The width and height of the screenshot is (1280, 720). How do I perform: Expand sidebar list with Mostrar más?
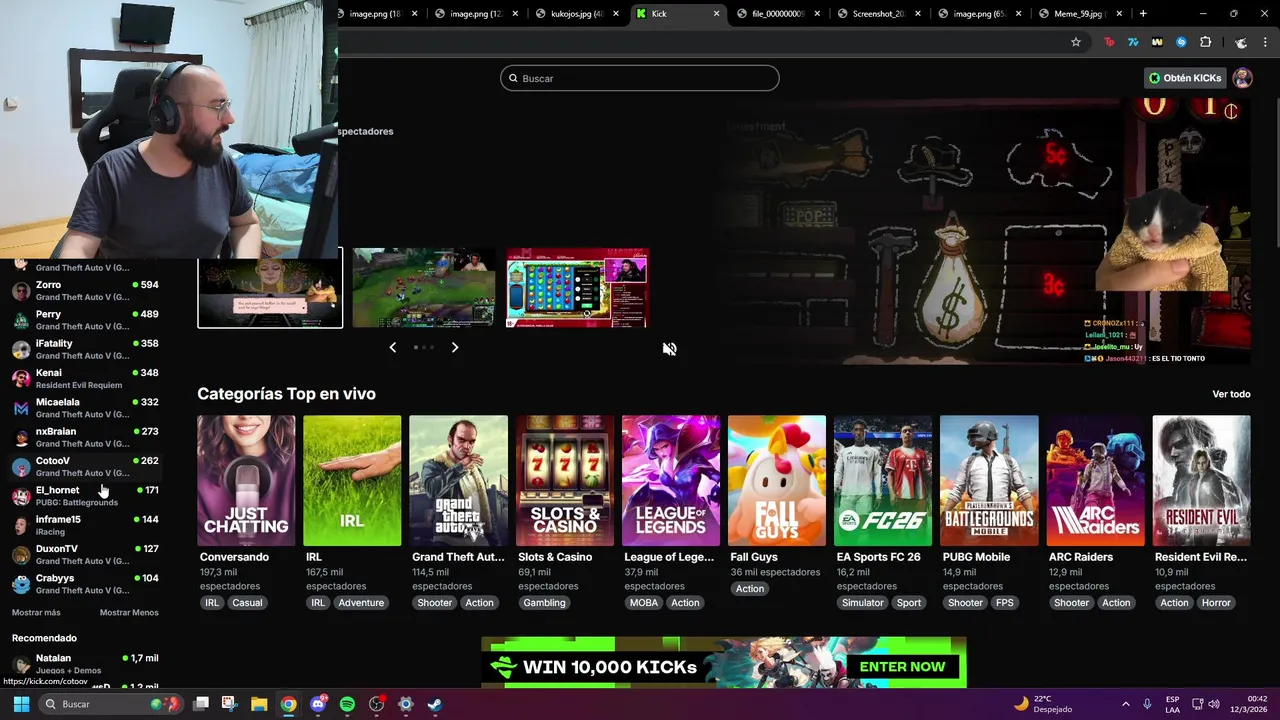click(x=36, y=612)
